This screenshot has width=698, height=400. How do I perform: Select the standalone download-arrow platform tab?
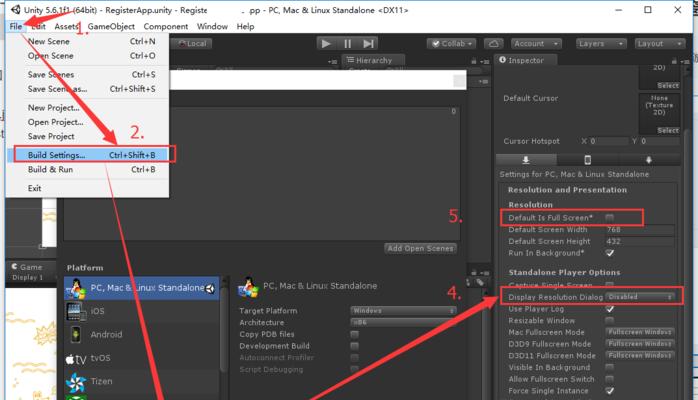coord(526,160)
